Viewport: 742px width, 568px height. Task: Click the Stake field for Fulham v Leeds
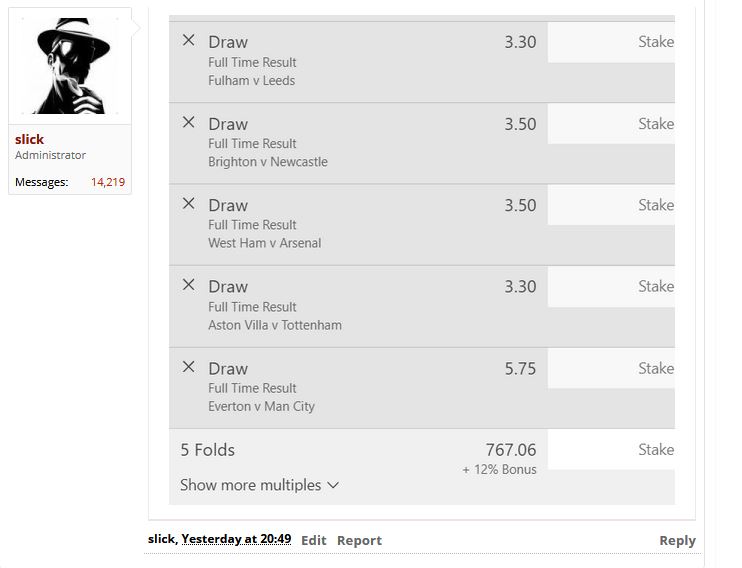(x=611, y=42)
